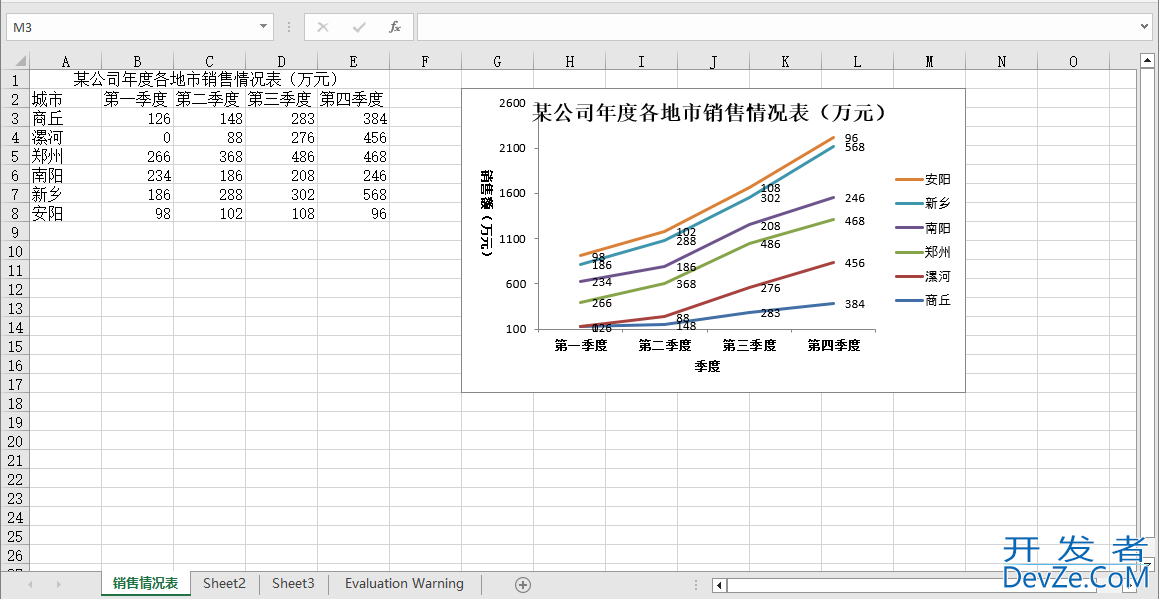Click the 246 data label in chart
This screenshot has height=599, width=1159.
click(854, 198)
